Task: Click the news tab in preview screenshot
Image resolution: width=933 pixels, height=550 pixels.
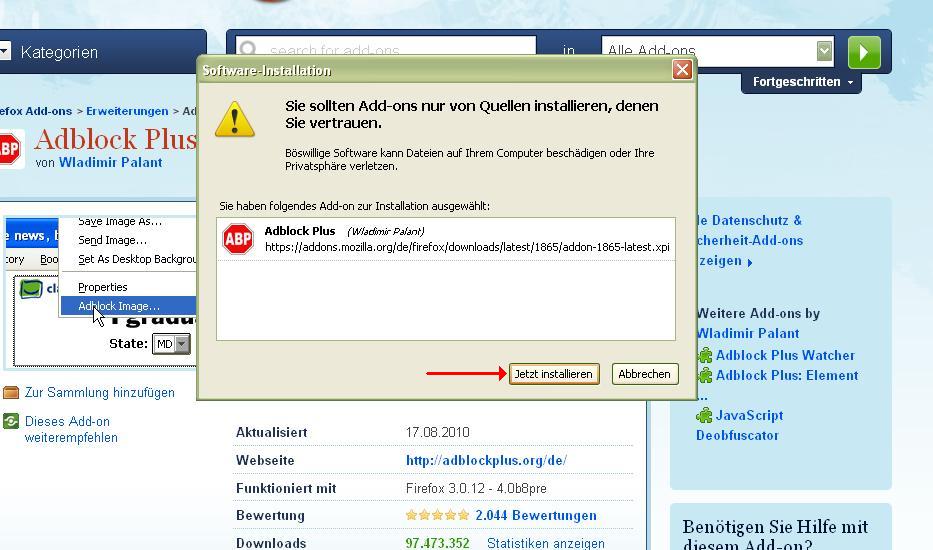Action: point(30,236)
